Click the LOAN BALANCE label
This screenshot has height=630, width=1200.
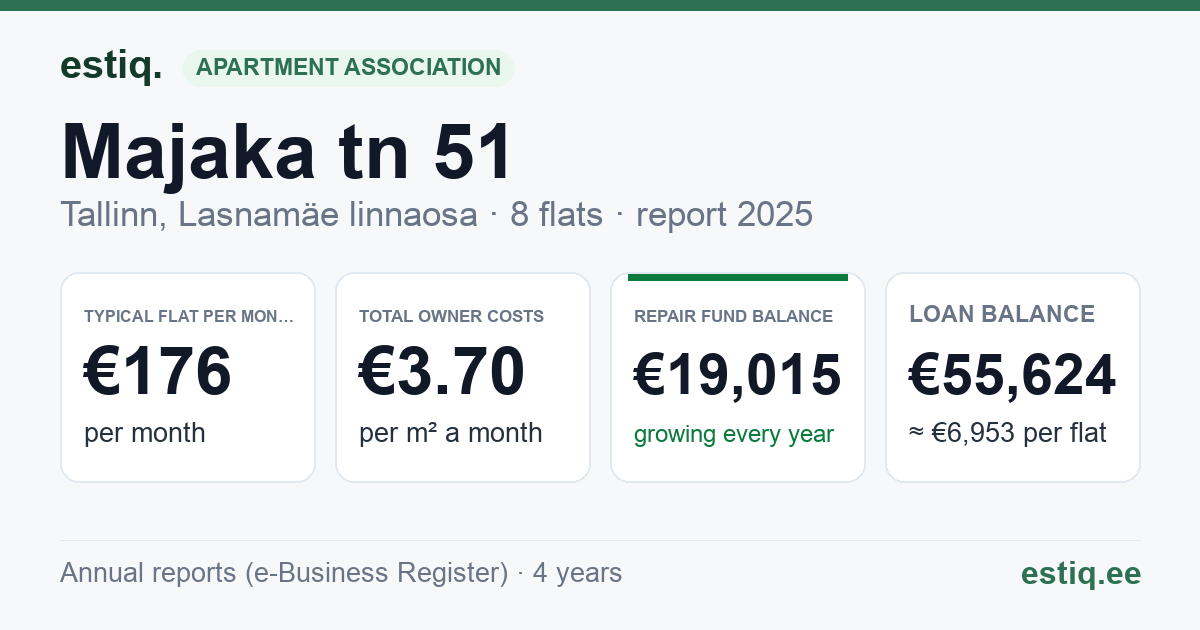(1002, 314)
